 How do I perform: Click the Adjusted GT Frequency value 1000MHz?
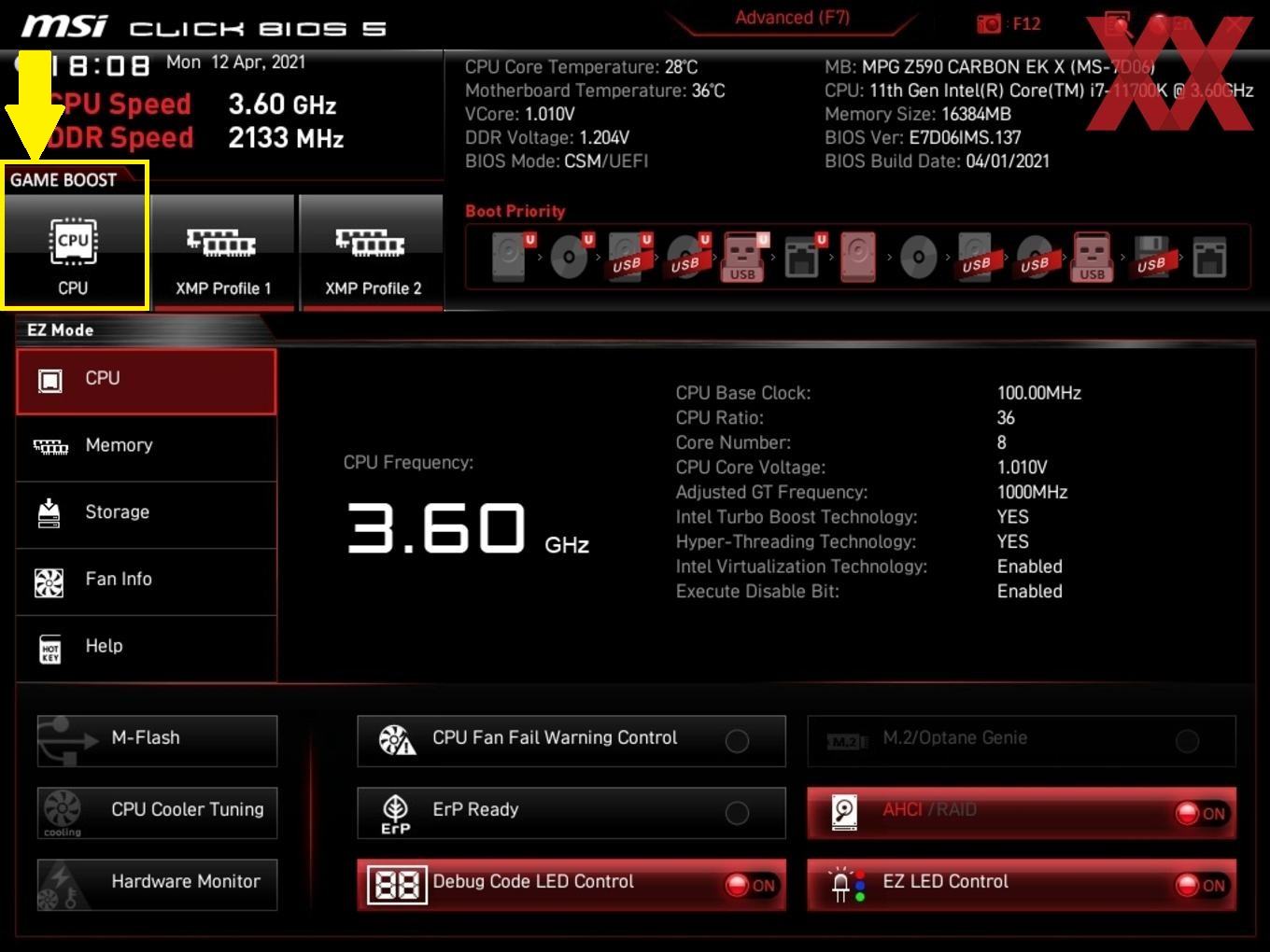click(x=1032, y=492)
